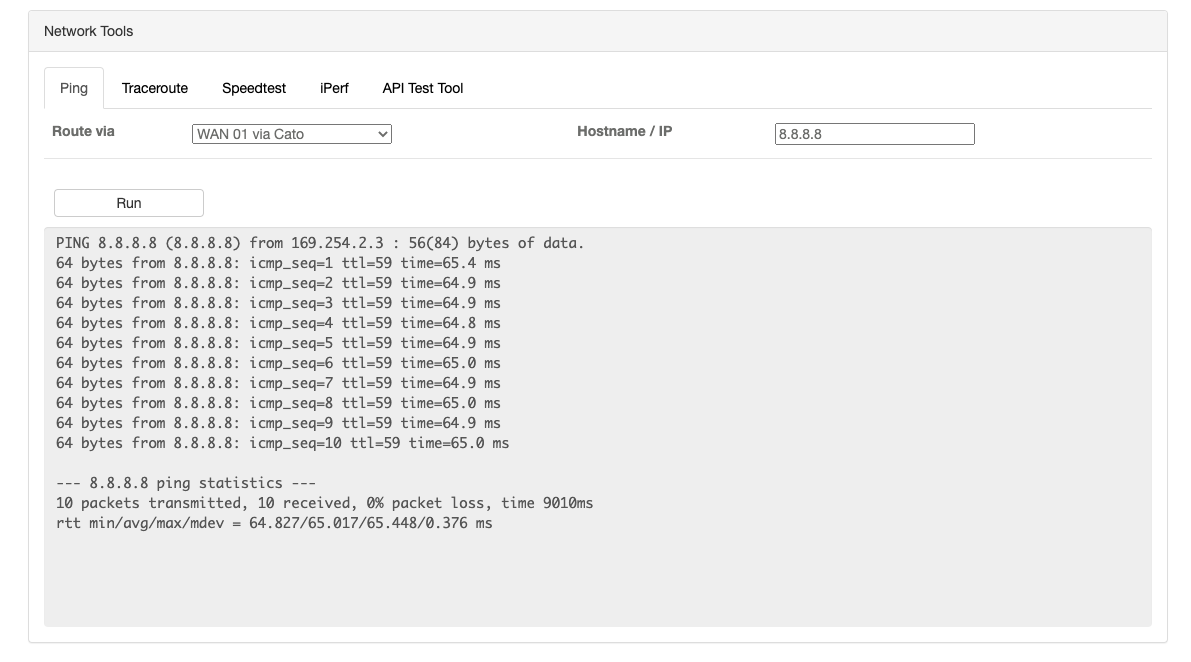The image size is (1191, 662).
Task: Click the icmp_seq=6 result line
Action: point(278,363)
